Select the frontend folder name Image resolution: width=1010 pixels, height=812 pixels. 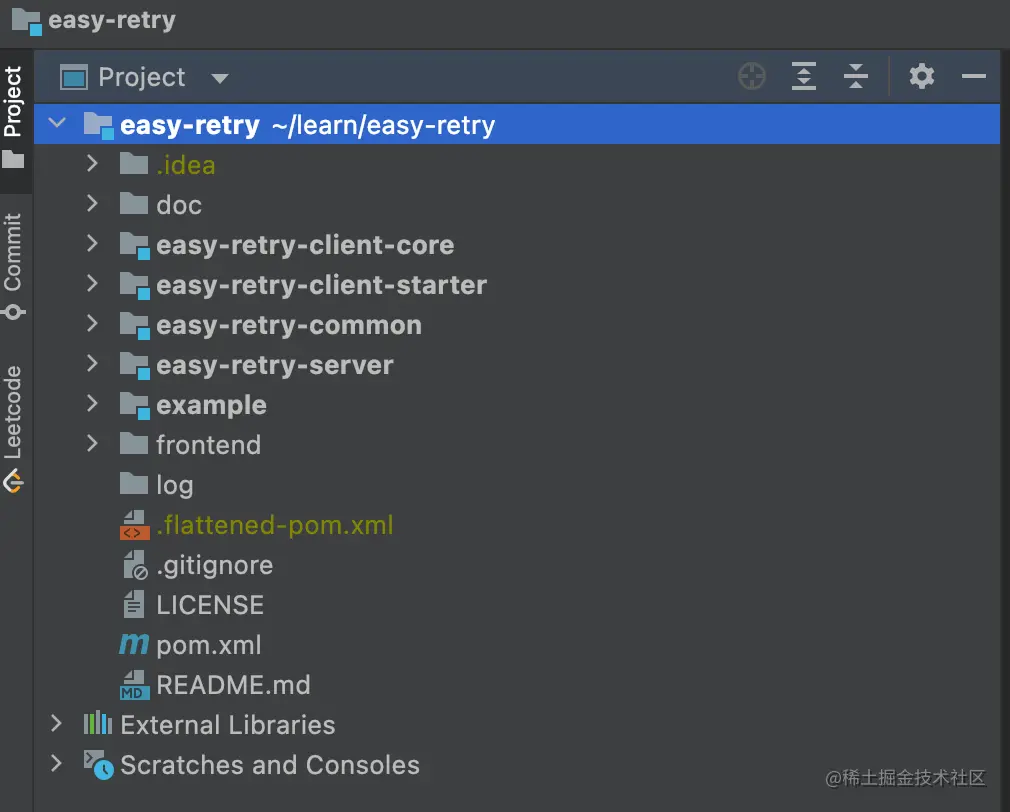point(209,445)
